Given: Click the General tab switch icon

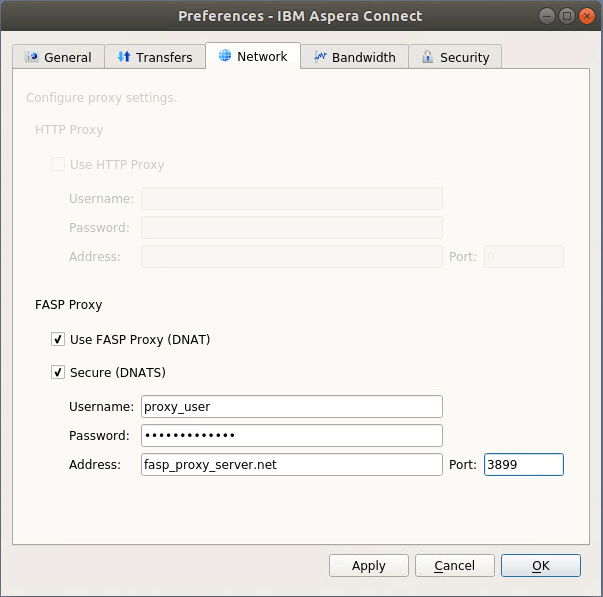Looking at the screenshot, I should point(31,58).
